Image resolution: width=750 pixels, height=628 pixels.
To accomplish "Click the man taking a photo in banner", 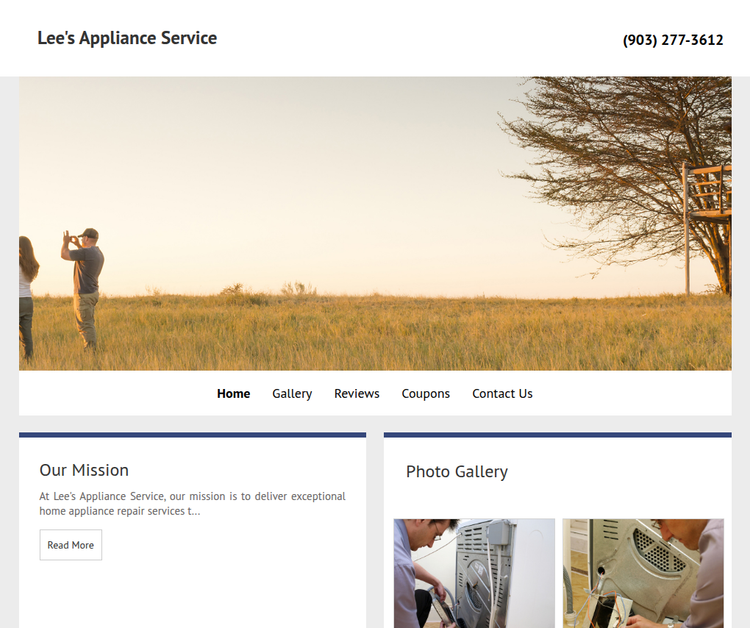I will pyautogui.click(x=85, y=285).
